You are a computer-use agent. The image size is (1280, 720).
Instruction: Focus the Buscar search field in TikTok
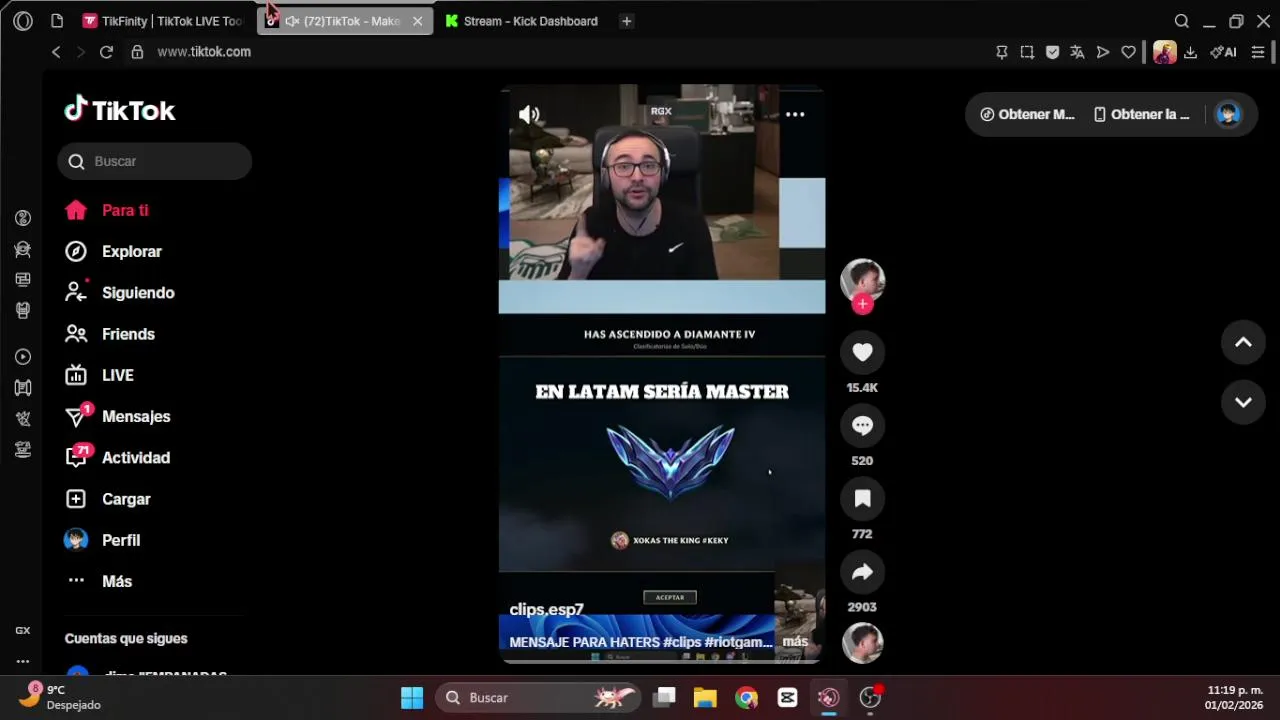(154, 161)
